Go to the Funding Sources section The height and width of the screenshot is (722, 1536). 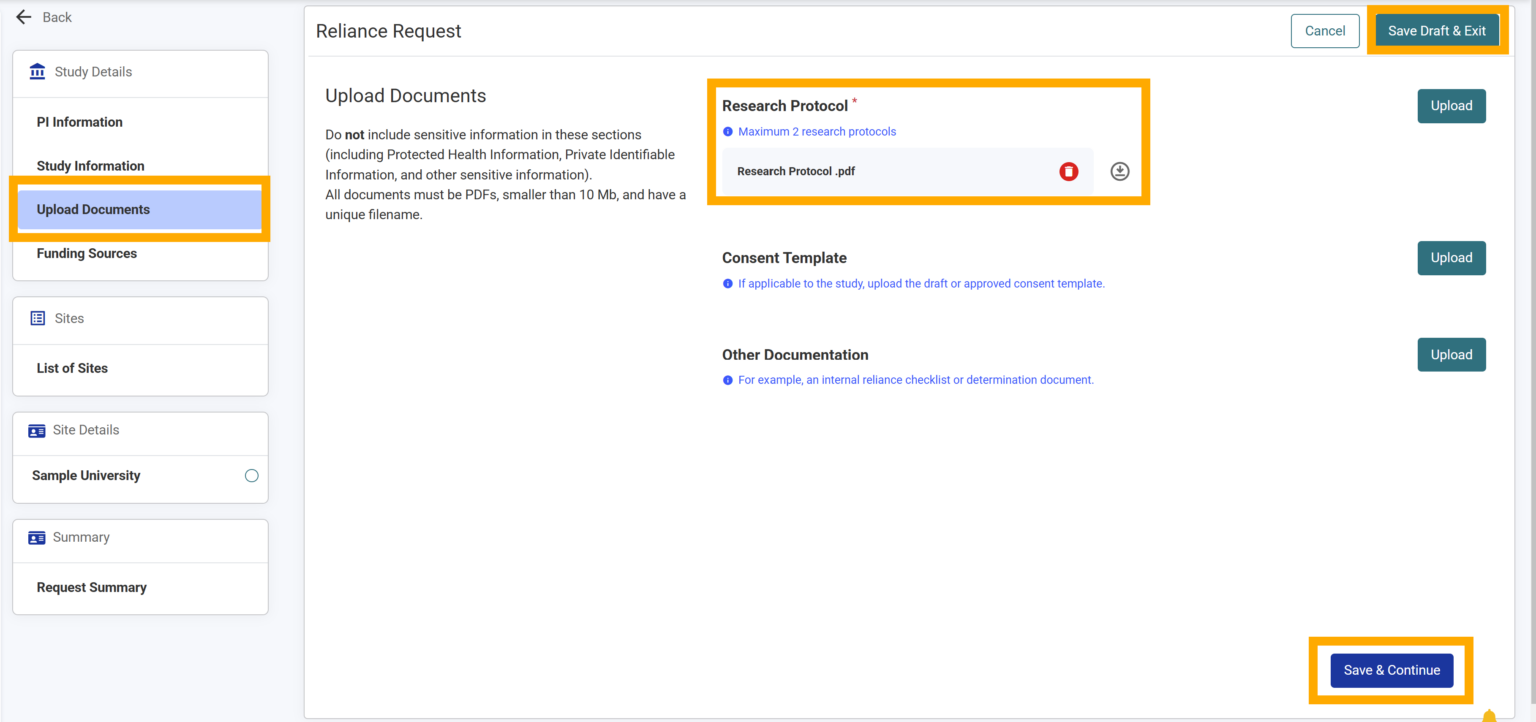(86, 253)
